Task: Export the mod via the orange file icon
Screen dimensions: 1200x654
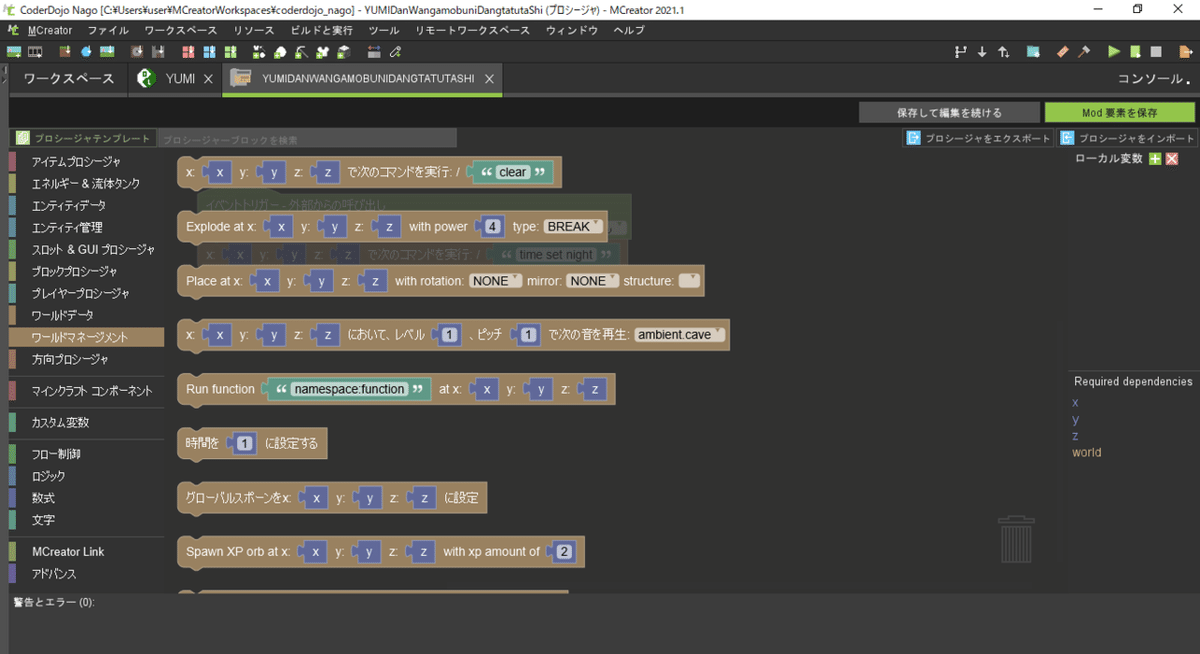Action: coord(1185,52)
